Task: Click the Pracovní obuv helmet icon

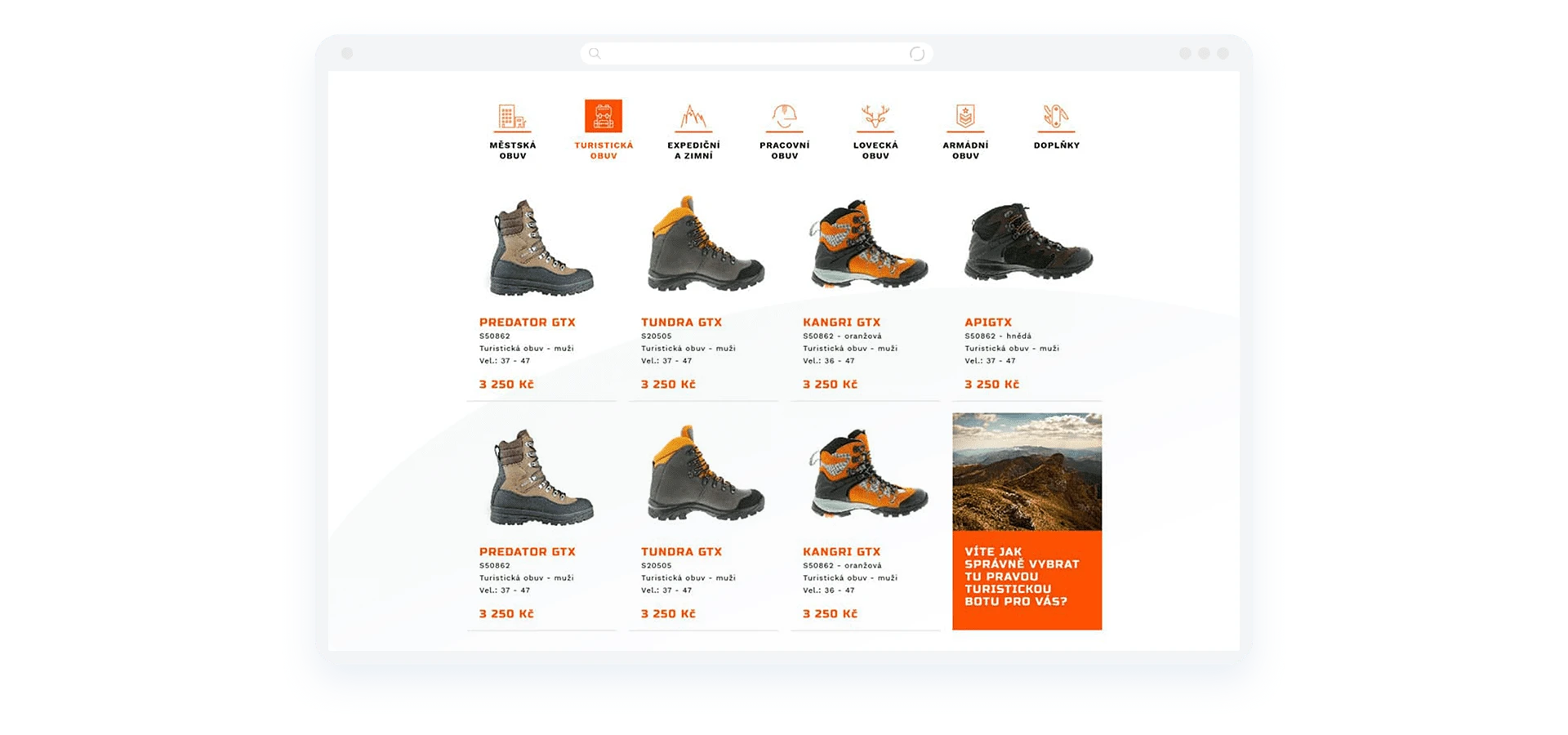Action: coord(784,117)
